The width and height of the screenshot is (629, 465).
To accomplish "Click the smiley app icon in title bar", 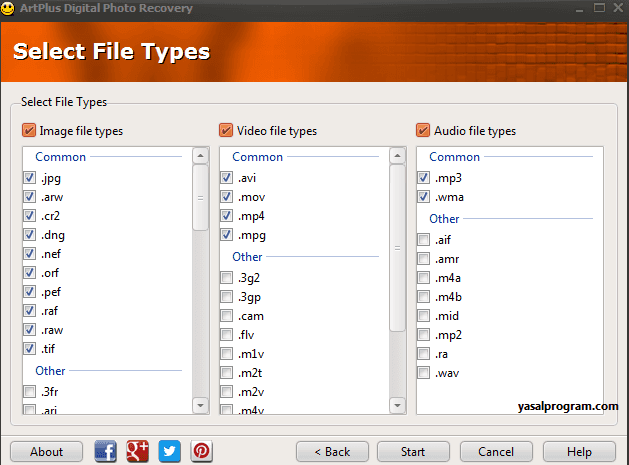I will pos(8,8).
